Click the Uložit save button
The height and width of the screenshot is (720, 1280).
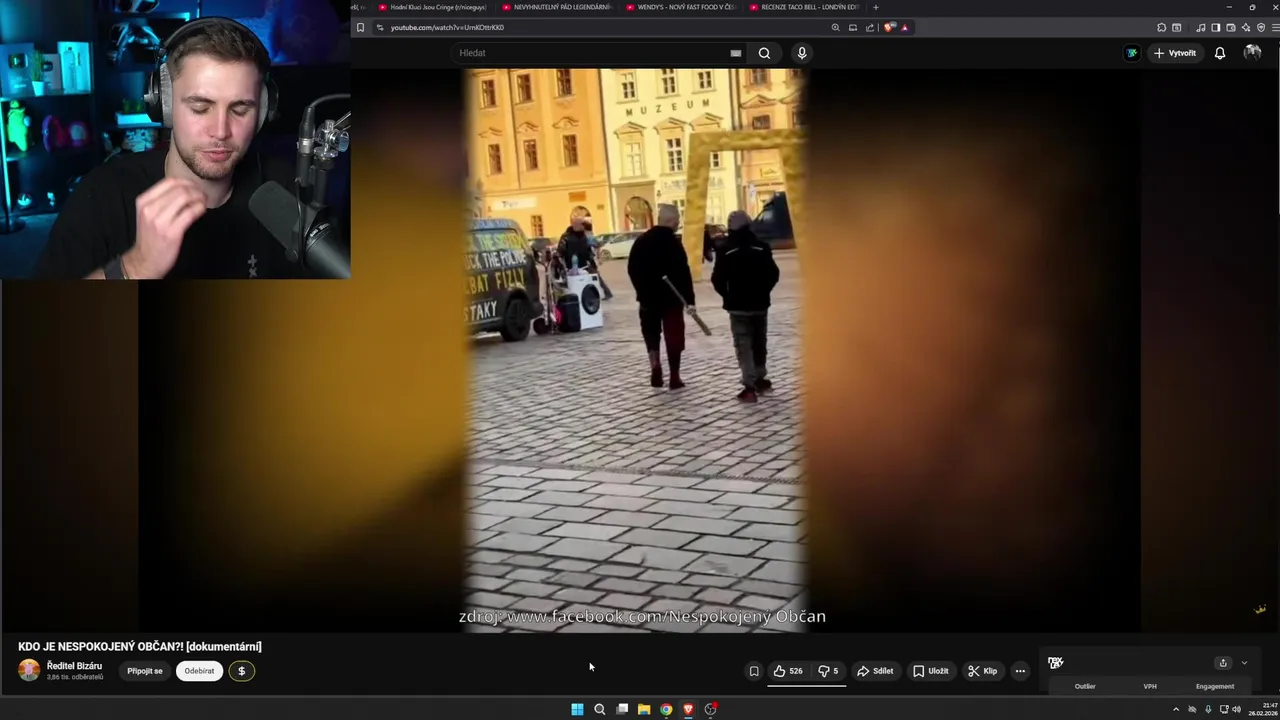coord(930,671)
